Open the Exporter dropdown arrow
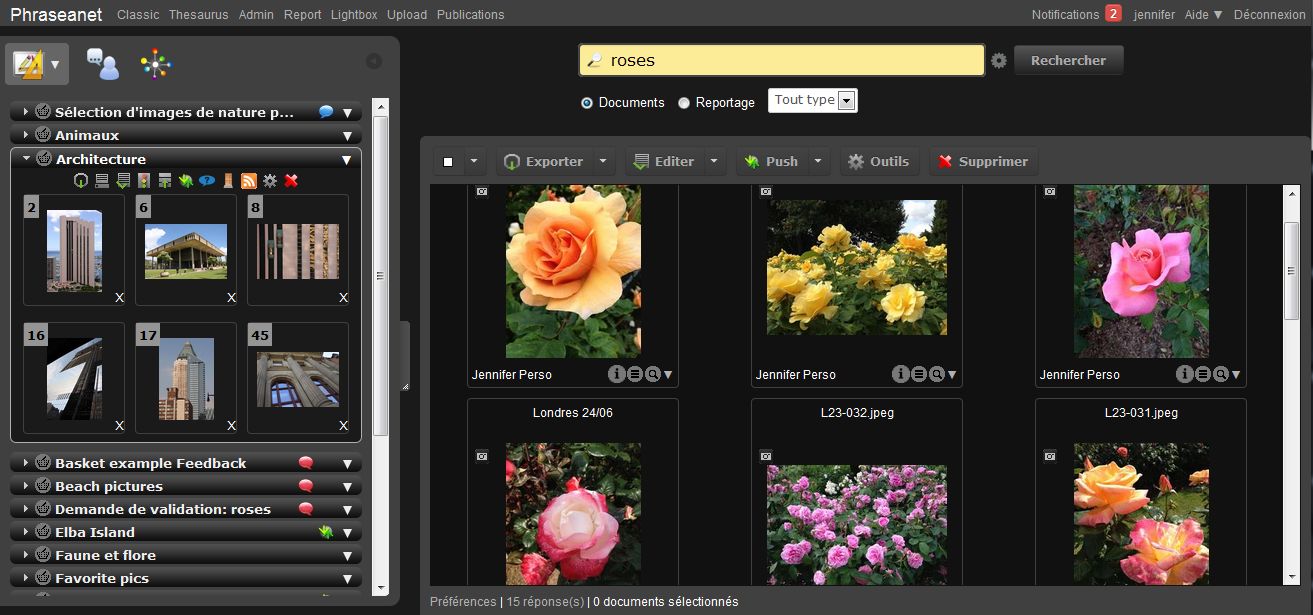Image resolution: width=1313 pixels, height=615 pixels. coord(603,160)
